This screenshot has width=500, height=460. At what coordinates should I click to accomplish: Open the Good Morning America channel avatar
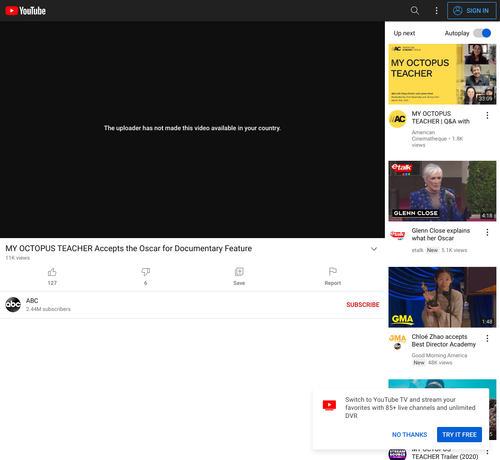(397, 342)
